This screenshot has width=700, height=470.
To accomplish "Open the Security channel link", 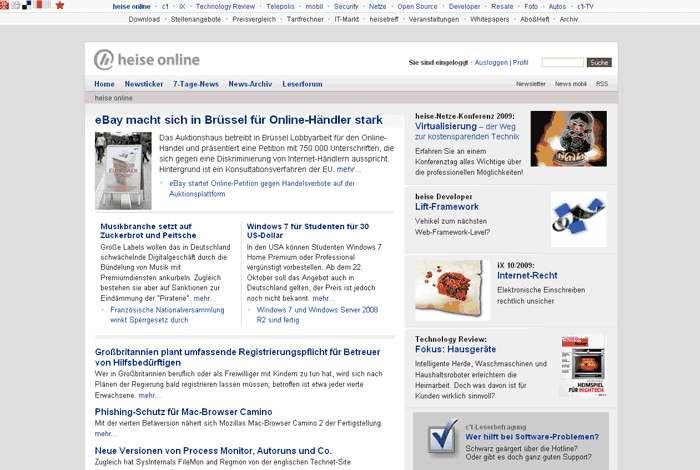I will click(x=346, y=7).
